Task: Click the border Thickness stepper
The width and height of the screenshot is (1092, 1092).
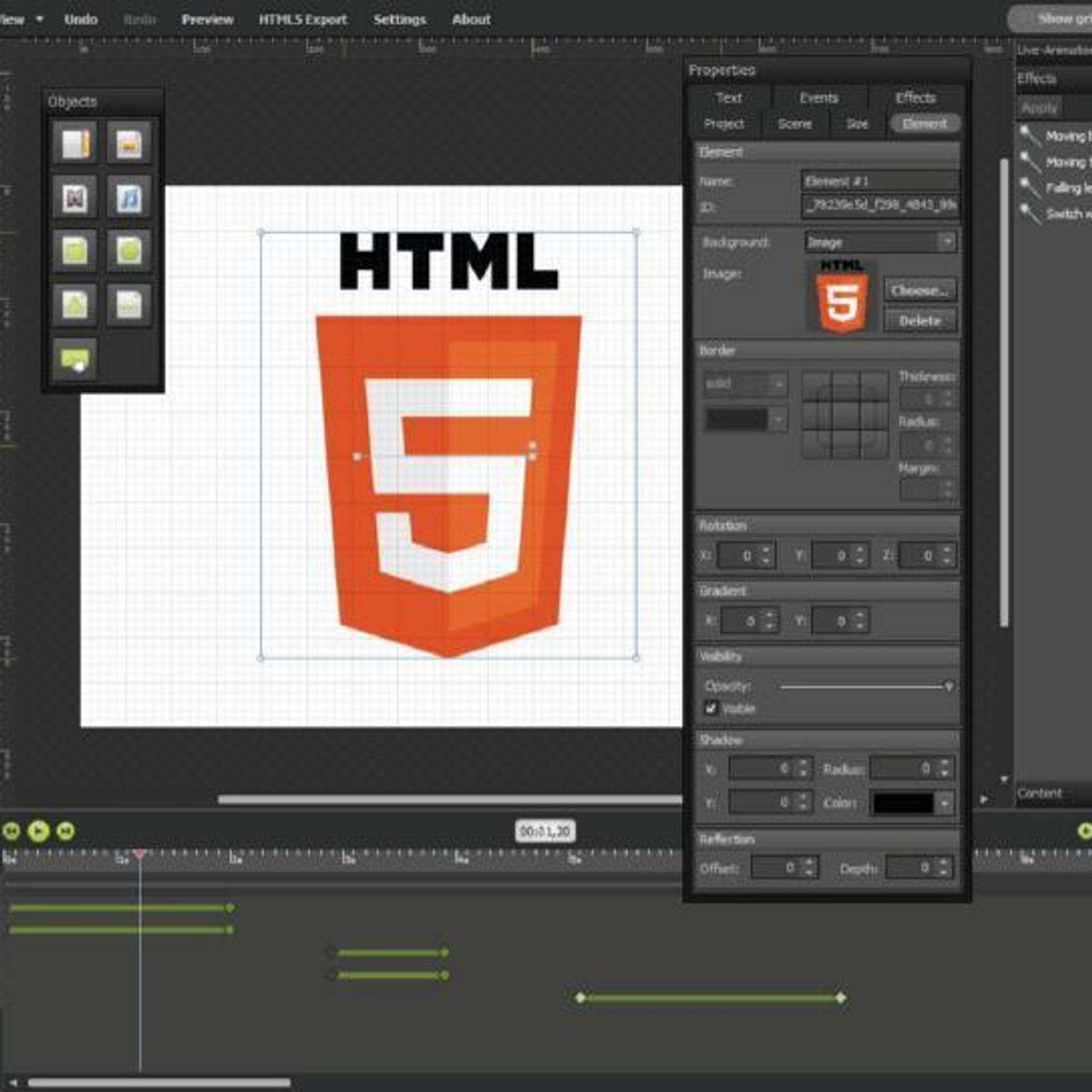Action: 947,399
